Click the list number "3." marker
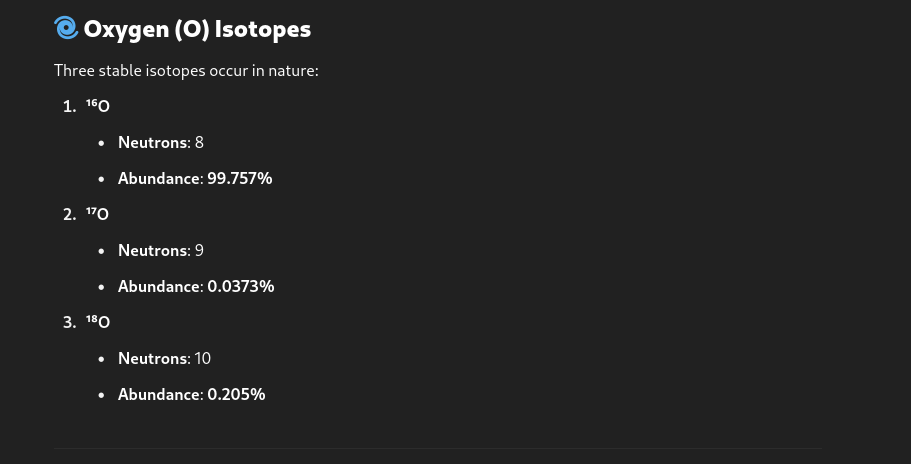Viewport: 911px width, 464px height. click(69, 323)
